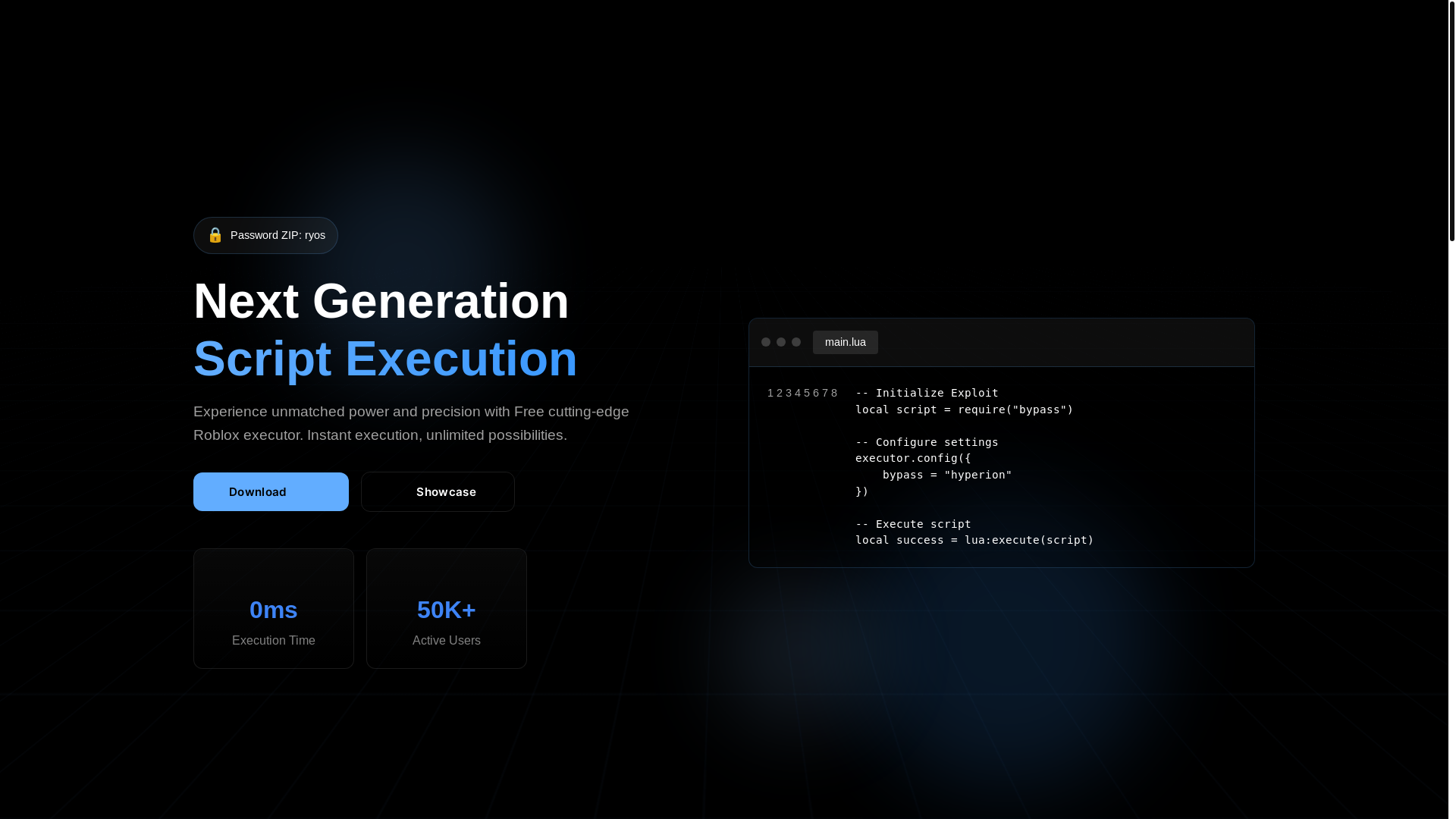
Task: Click the lua:execute(script) code line
Action: tap(974, 540)
